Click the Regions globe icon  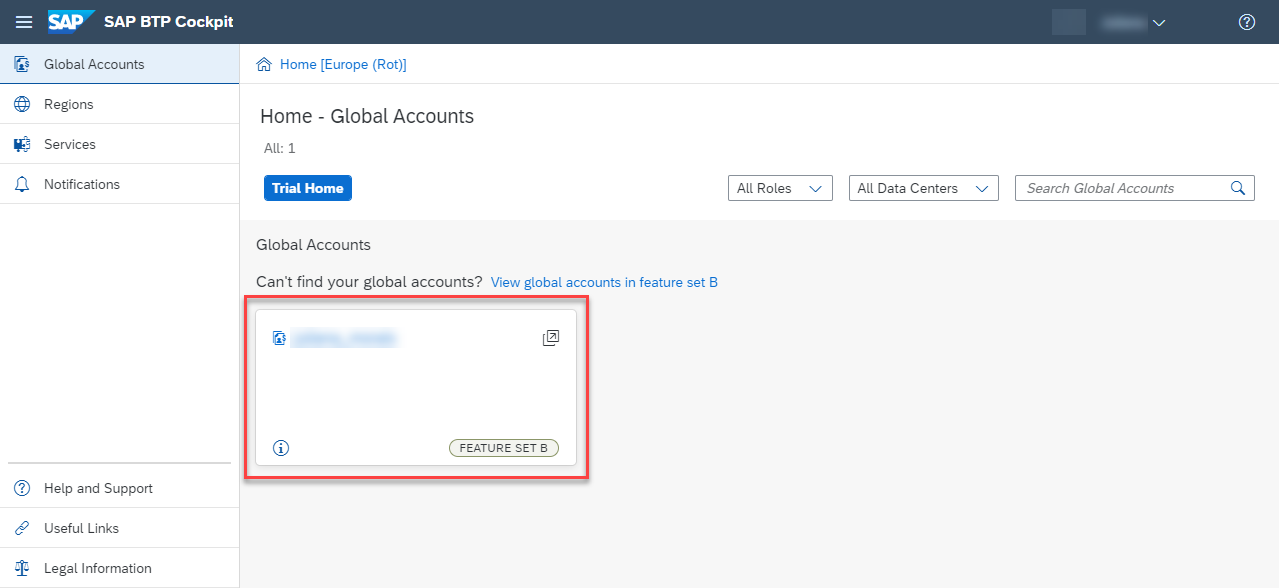click(x=22, y=104)
